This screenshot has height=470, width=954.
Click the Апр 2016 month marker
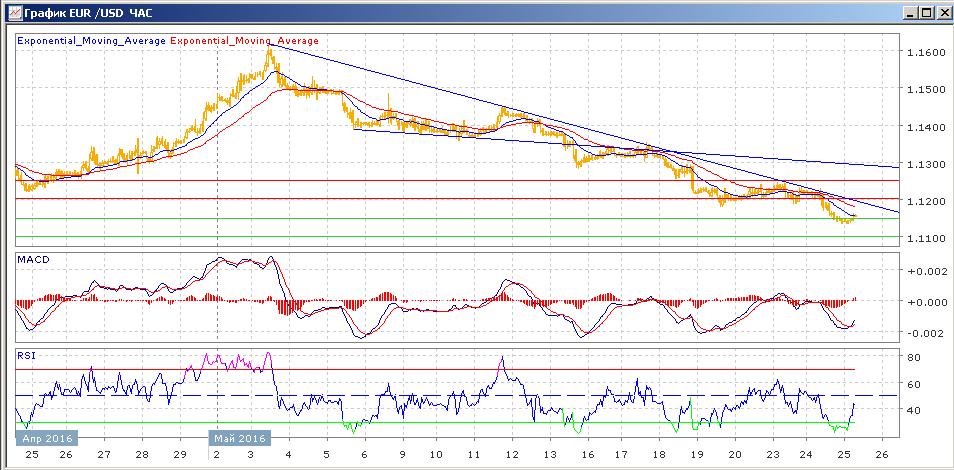(x=46, y=438)
